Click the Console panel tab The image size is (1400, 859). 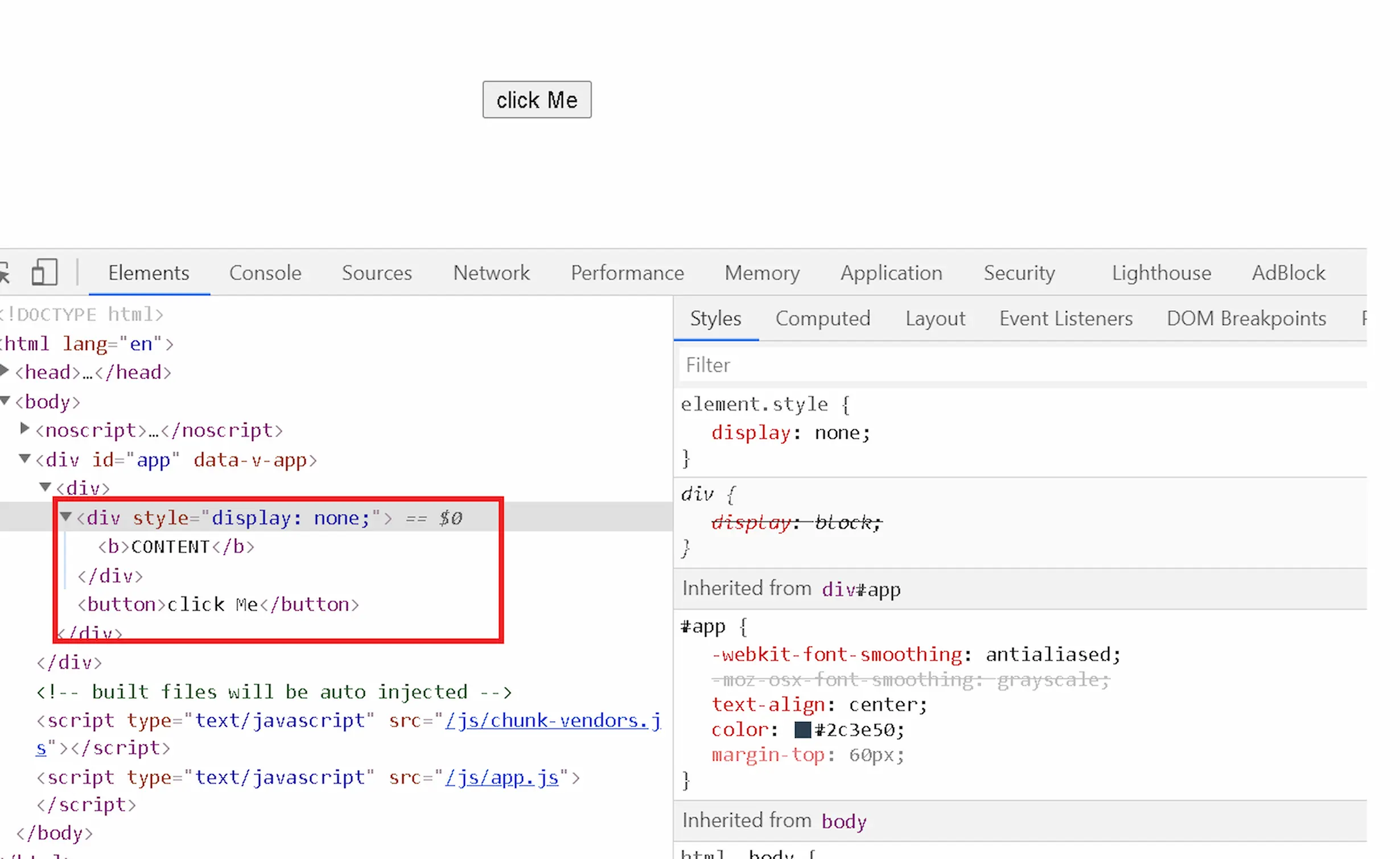265,272
